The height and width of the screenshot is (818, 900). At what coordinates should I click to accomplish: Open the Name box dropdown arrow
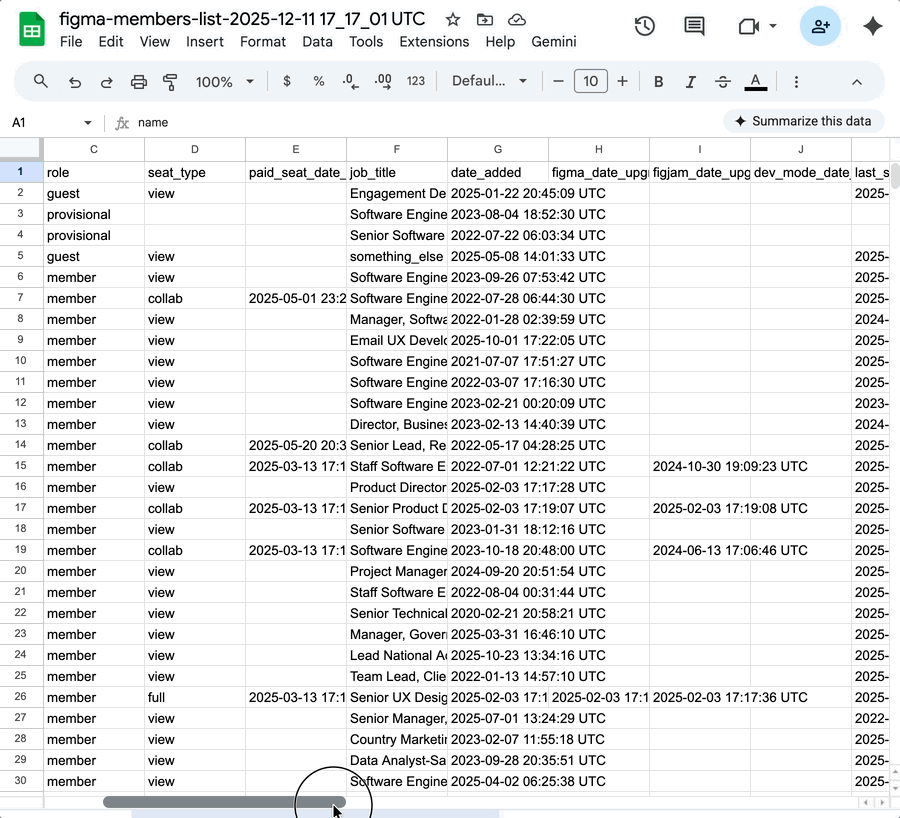pos(88,123)
